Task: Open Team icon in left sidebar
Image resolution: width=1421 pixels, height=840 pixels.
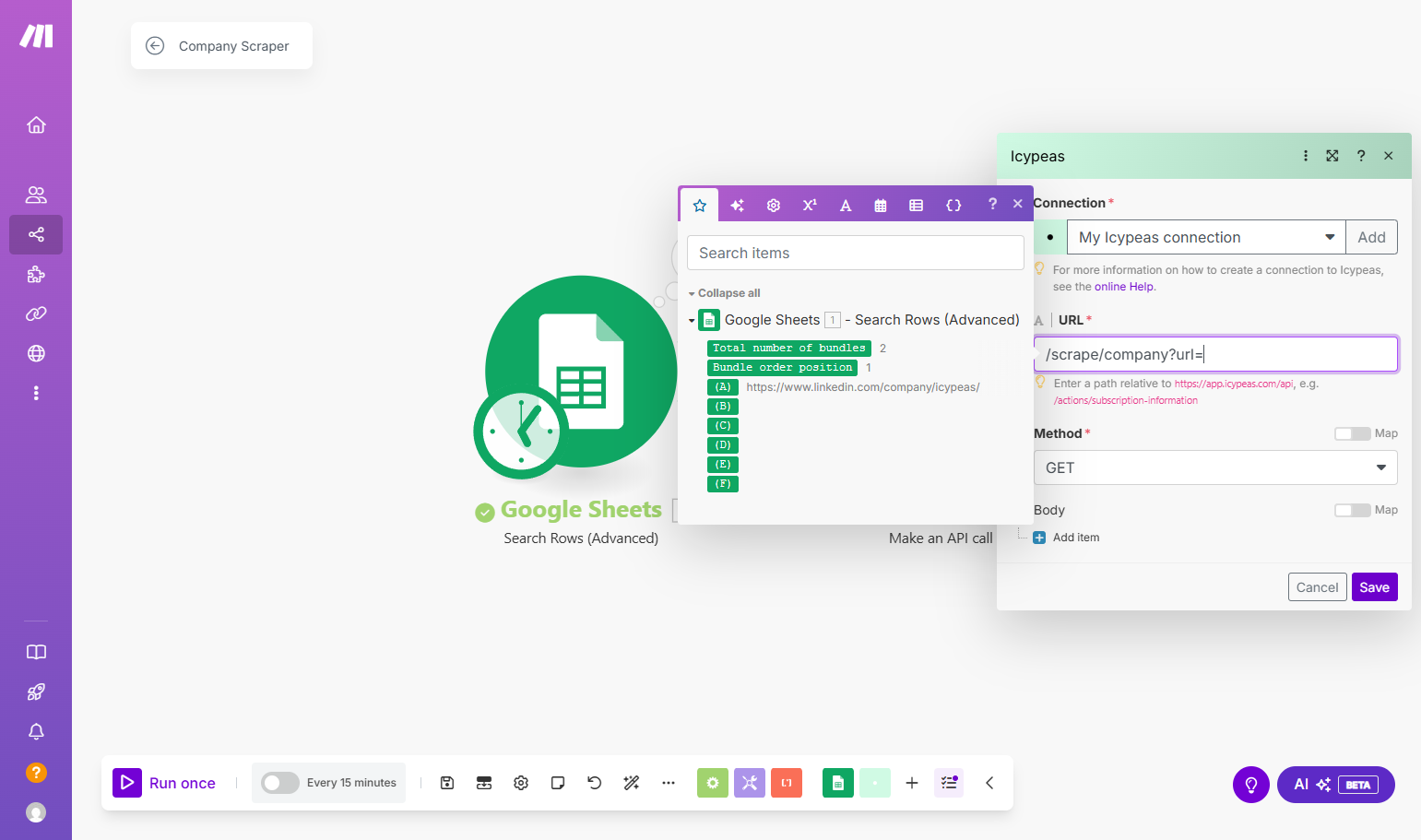Action: pyautogui.click(x=36, y=195)
